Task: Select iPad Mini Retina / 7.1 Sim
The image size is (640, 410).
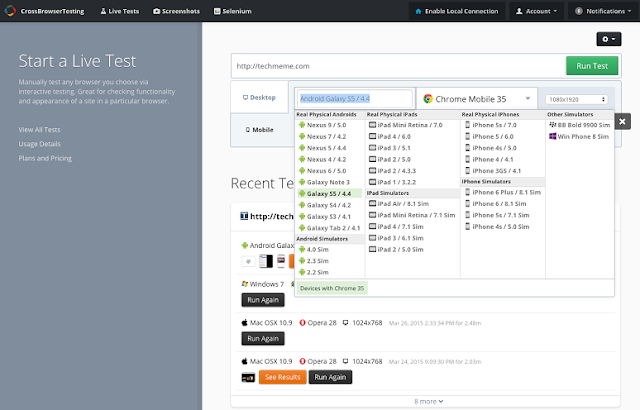Action: tap(412, 215)
